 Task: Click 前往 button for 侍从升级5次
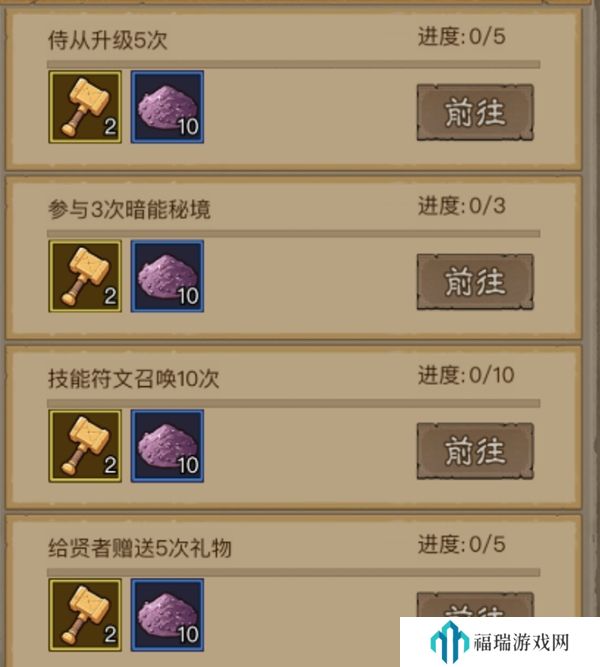[x=475, y=112]
